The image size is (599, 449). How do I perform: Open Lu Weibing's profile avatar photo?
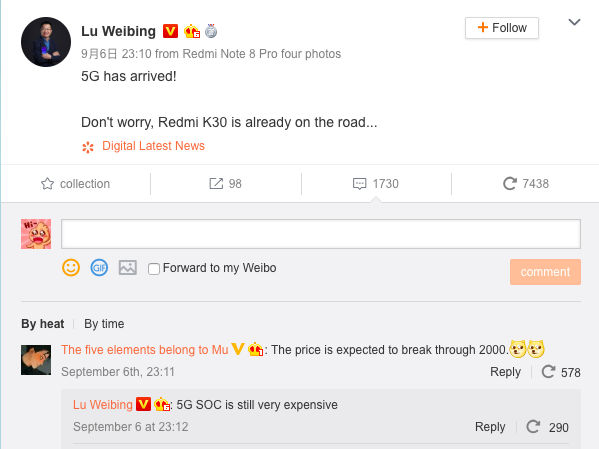[46, 42]
